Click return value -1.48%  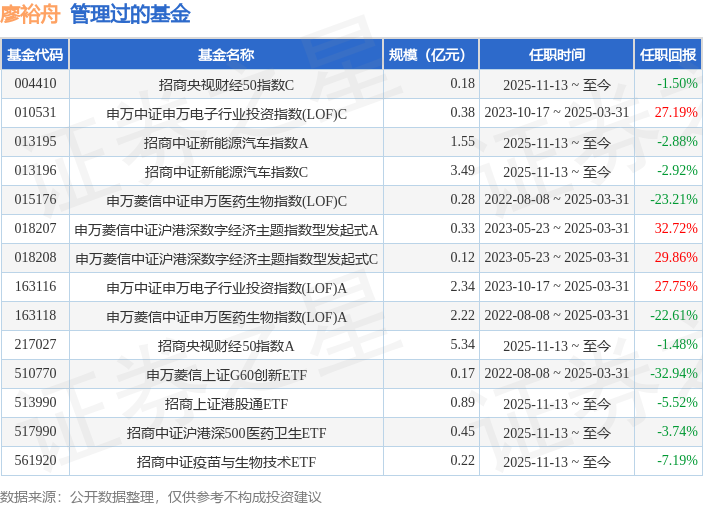[x=677, y=344]
